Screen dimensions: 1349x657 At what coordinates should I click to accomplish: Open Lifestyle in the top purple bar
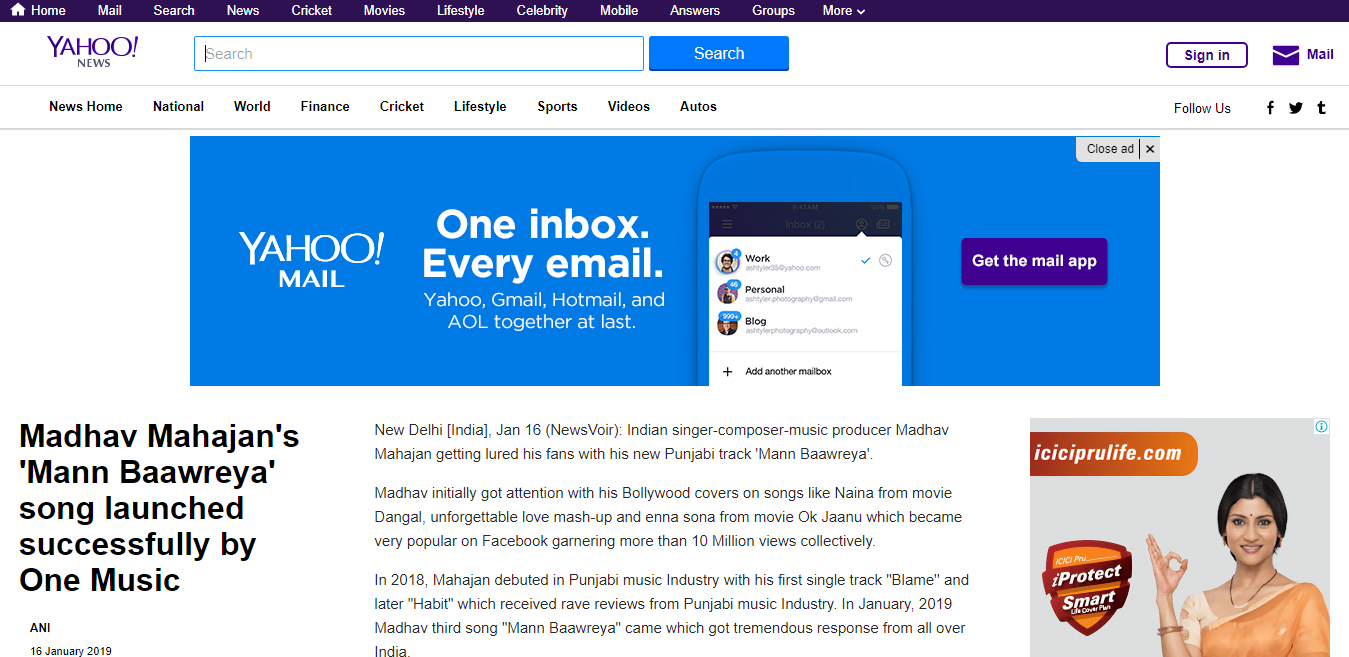[461, 11]
